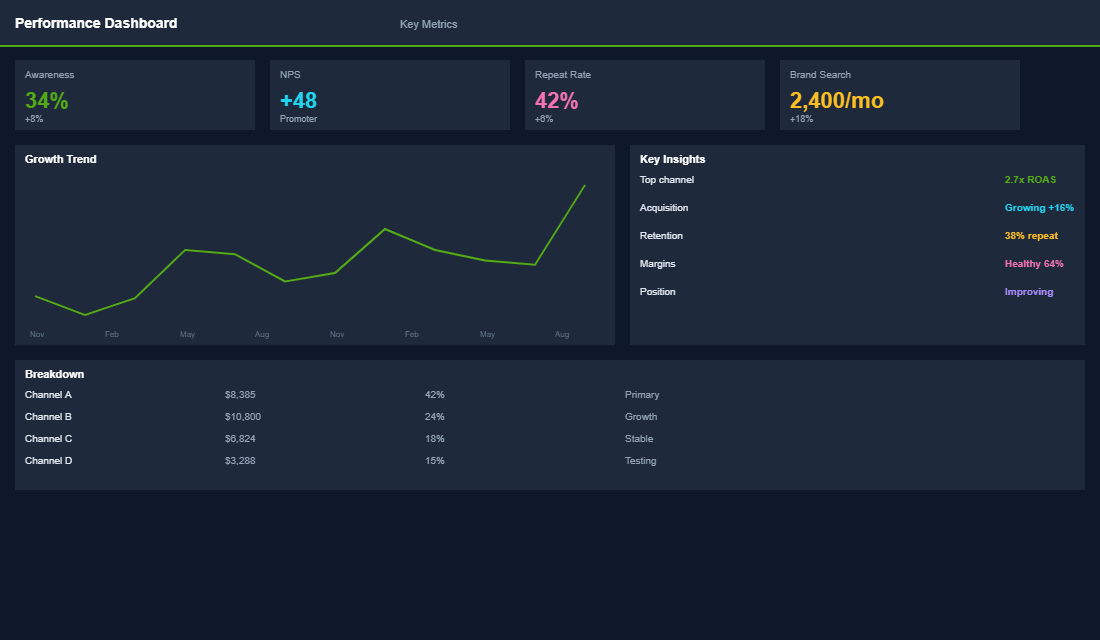Select the Performance Dashboard title

tap(96, 22)
